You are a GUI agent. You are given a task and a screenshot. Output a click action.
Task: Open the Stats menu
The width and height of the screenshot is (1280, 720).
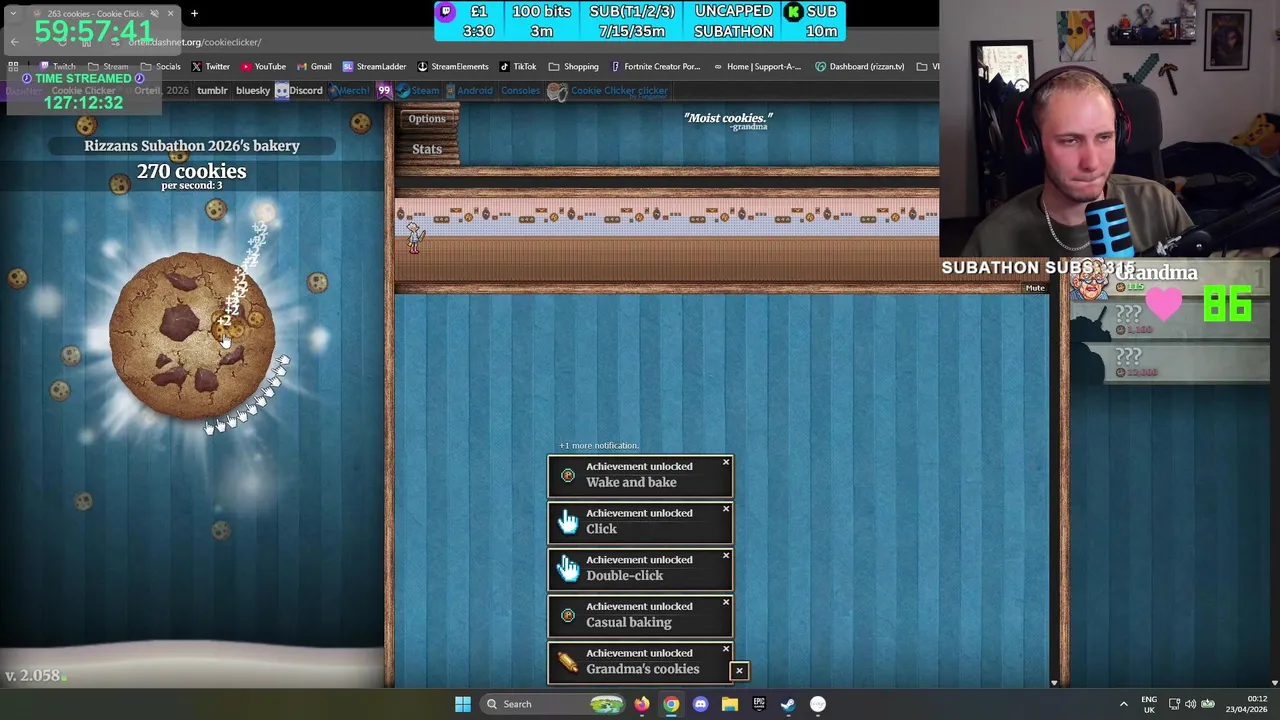427,150
